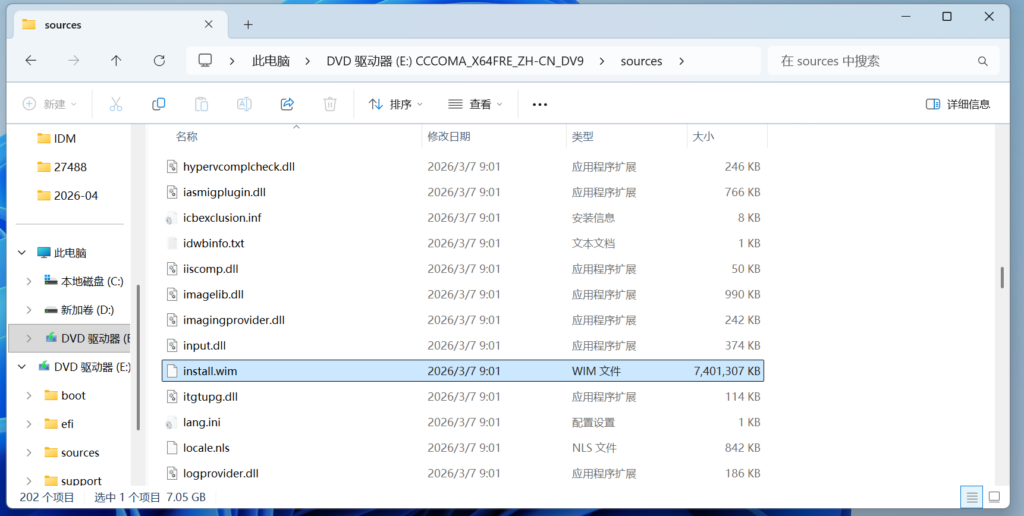Viewport: 1024px width, 516px height.
Task: Click the Delete trash can icon
Action: click(x=330, y=104)
